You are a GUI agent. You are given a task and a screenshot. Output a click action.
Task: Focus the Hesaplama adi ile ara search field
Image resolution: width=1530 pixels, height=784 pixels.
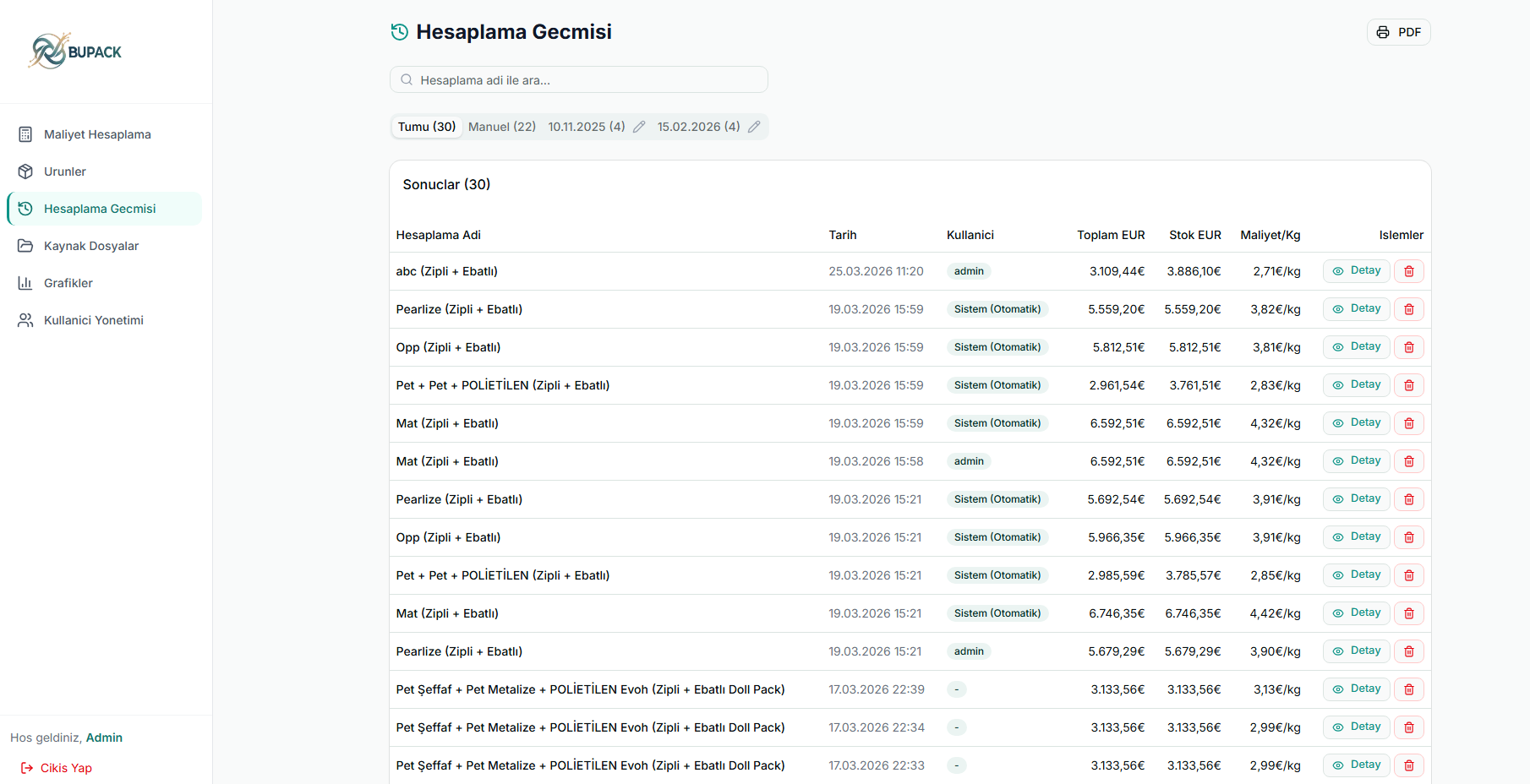pos(579,80)
